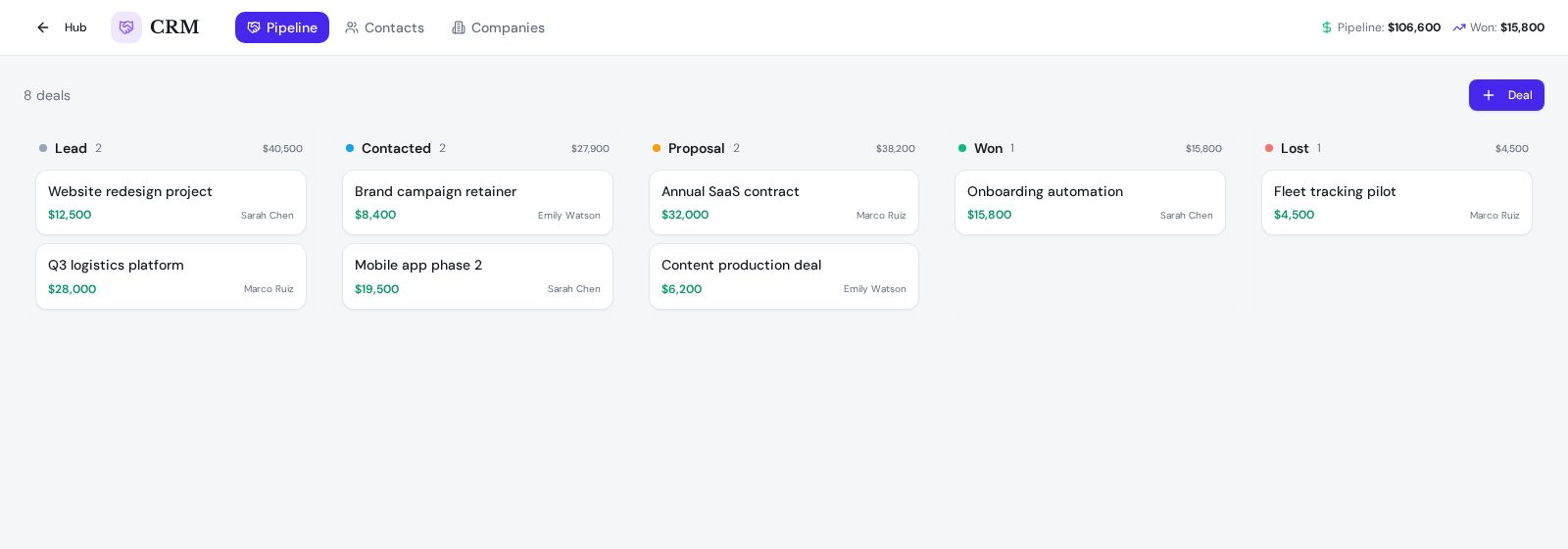
Task: Click the Lead column header
Action: coord(71,148)
